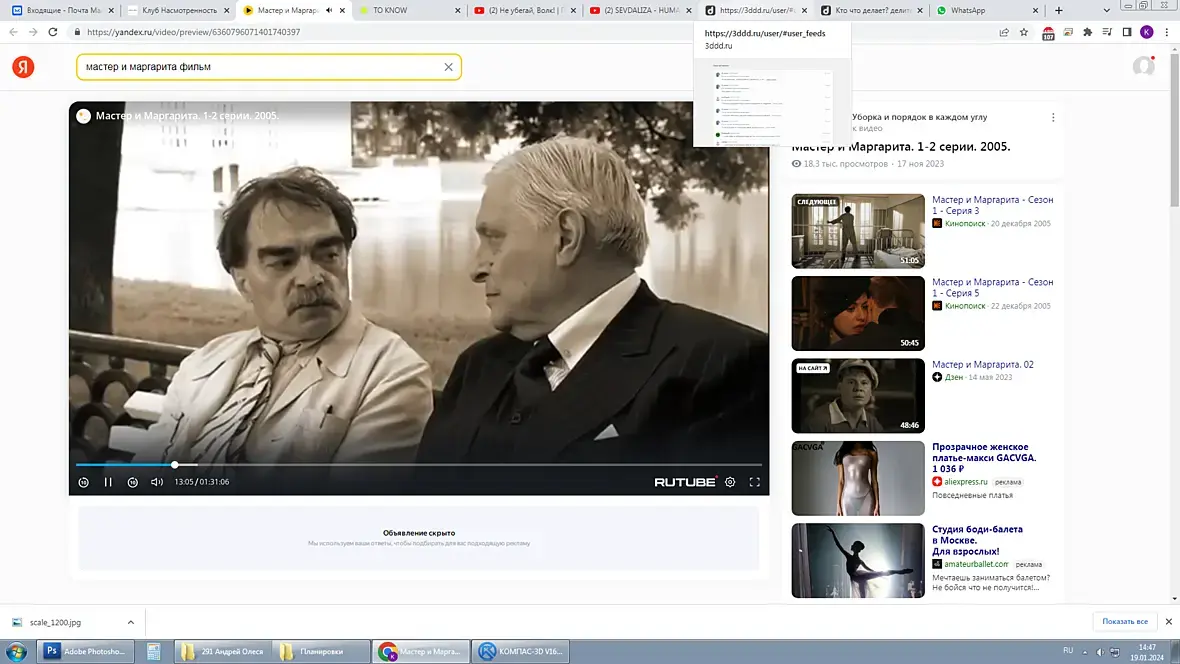Open Студия боди-балета ad link
Image resolution: width=1180 pixels, height=664 pixels.
tap(977, 540)
